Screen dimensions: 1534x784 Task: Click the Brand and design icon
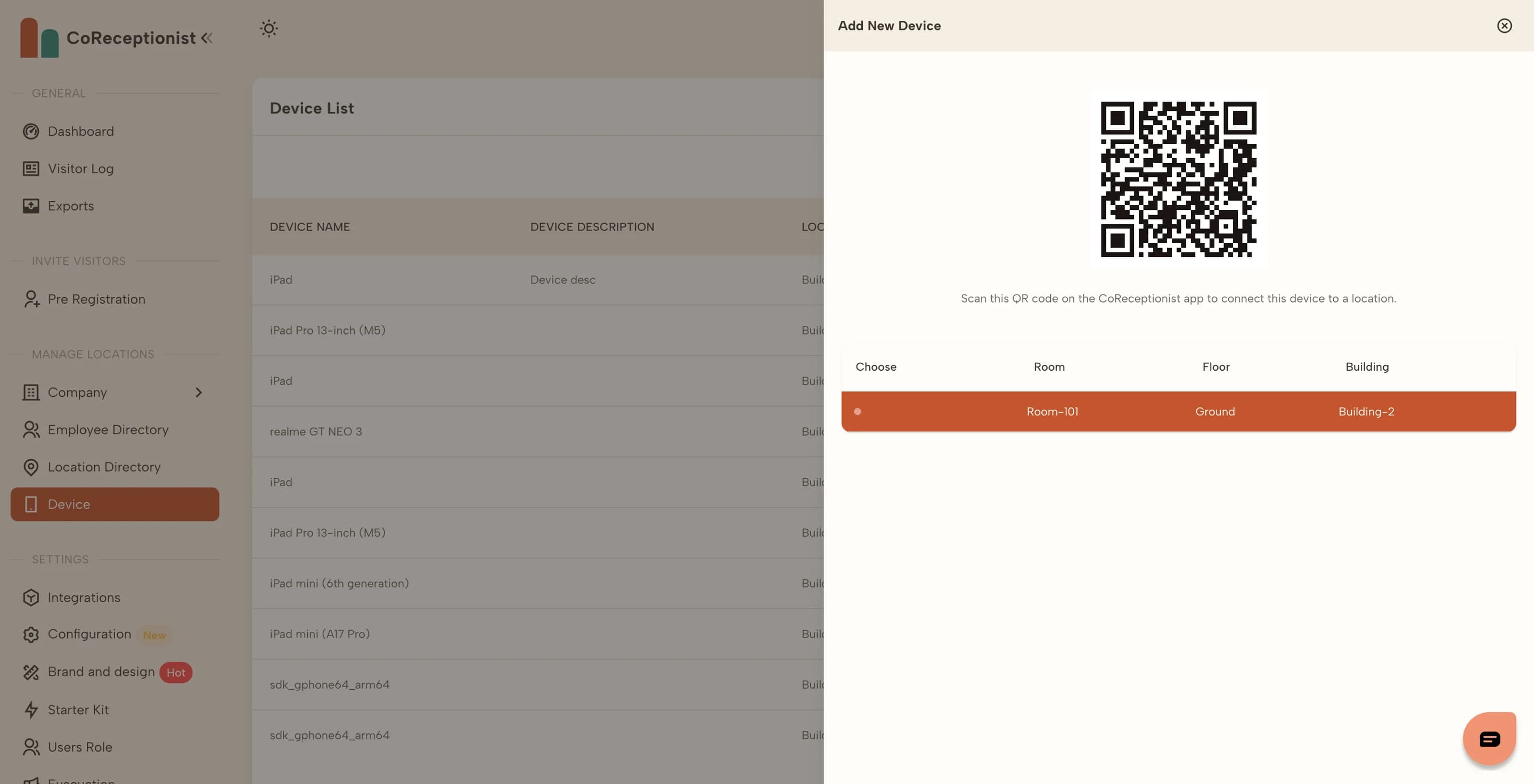31,672
